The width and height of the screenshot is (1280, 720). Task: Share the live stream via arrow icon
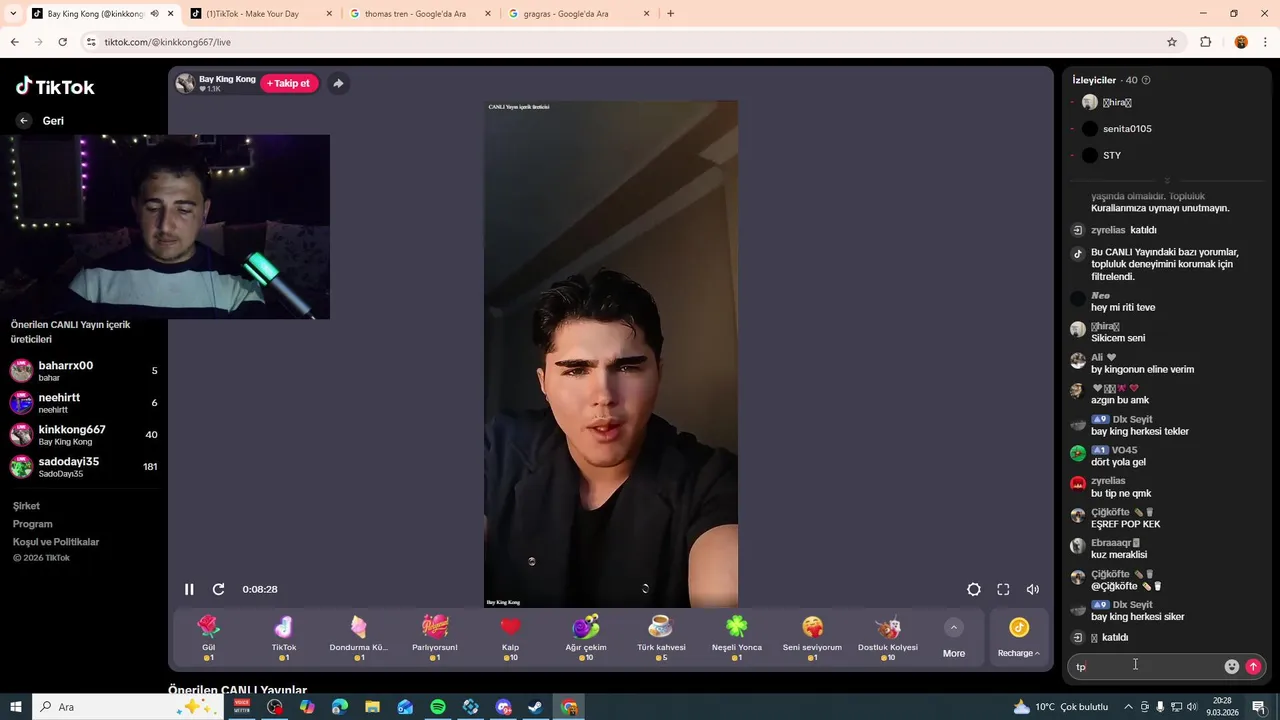338,83
